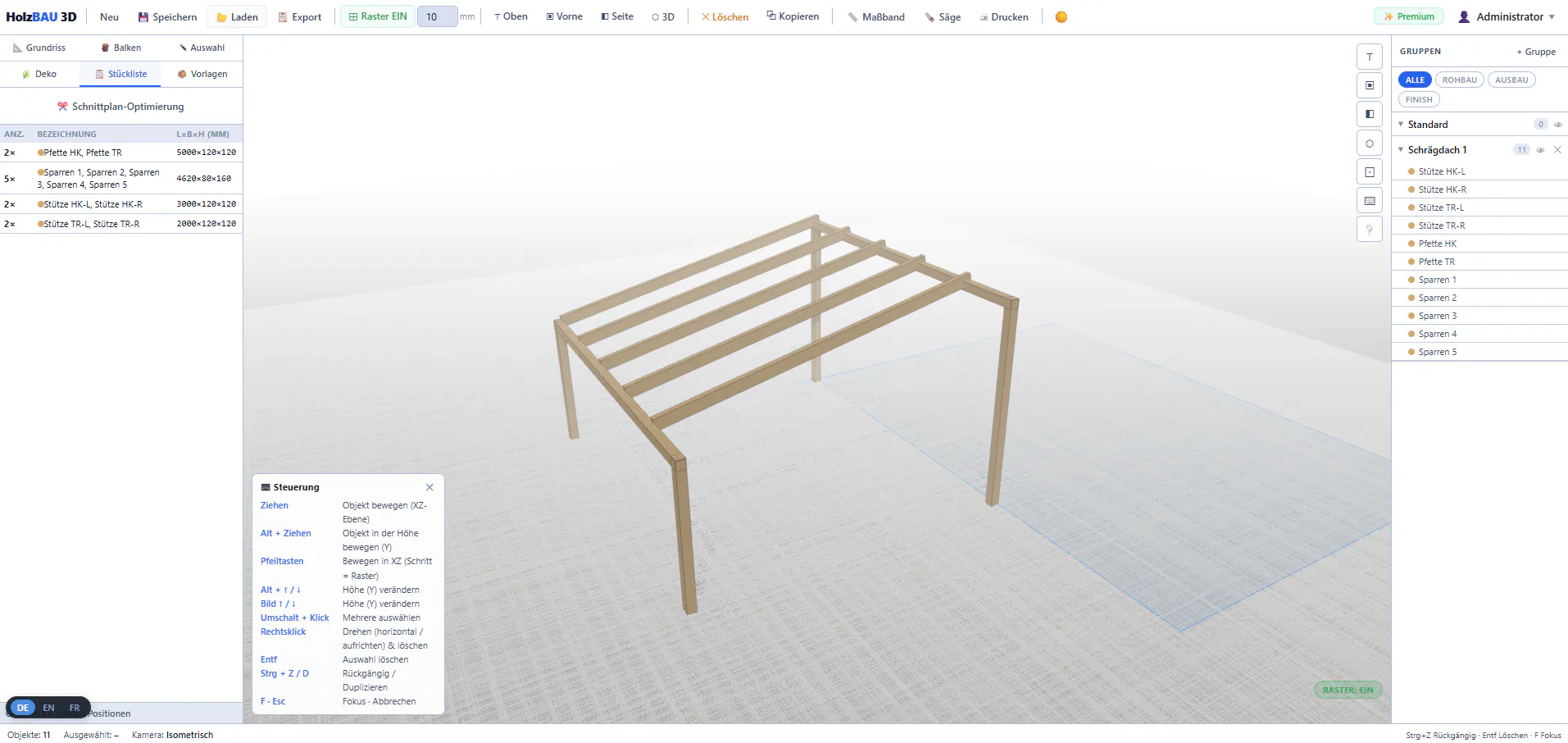Open the Laden load button
Viewport: 1568px width, 743px height.
click(x=237, y=16)
